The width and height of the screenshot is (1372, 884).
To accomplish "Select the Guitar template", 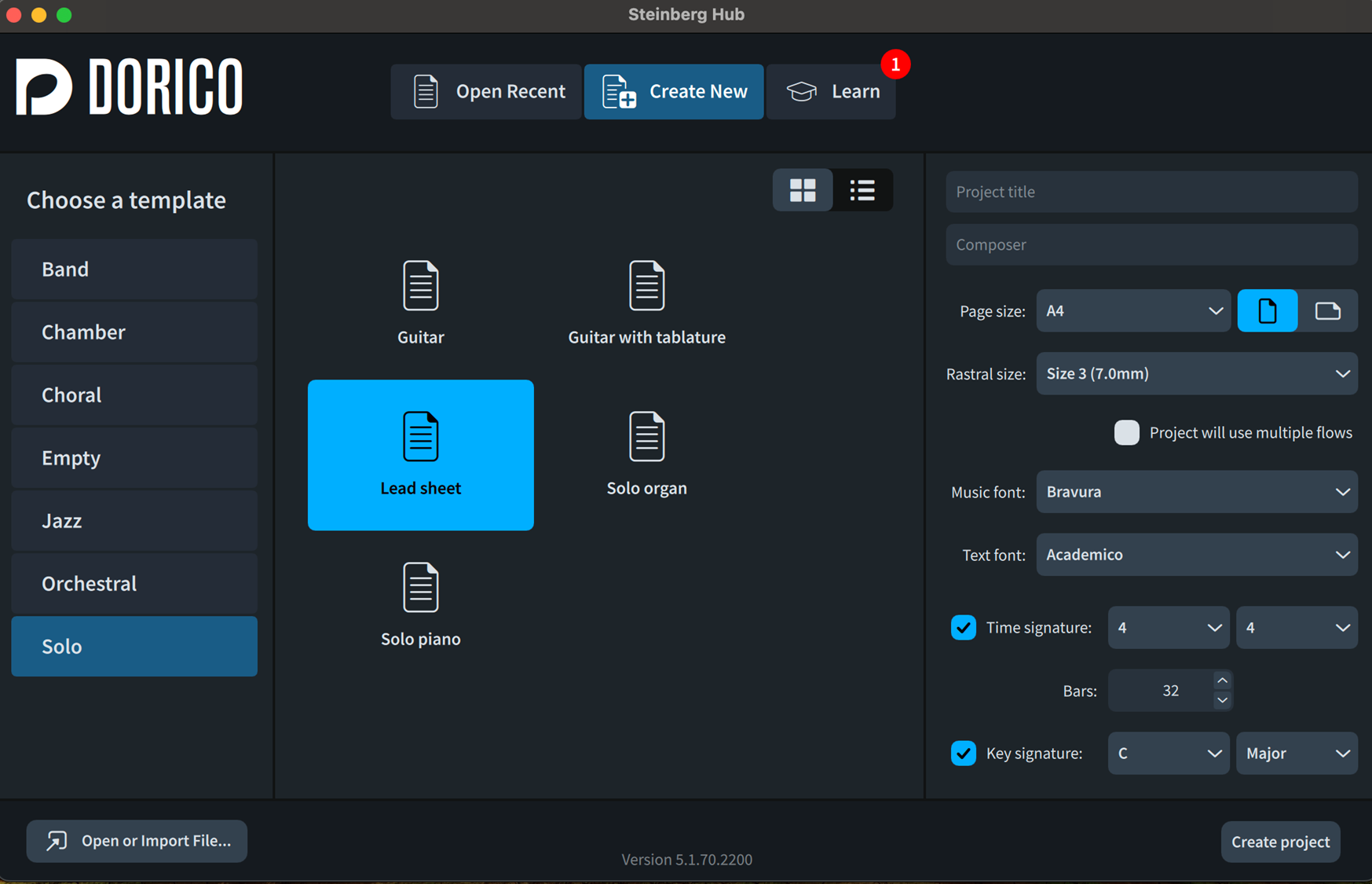I will coord(420,303).
